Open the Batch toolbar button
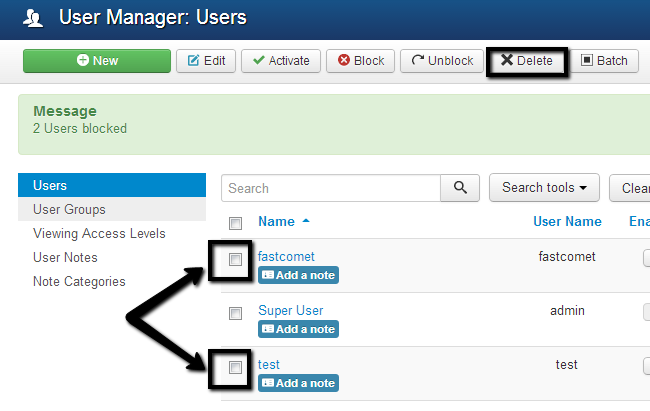 pyautogui.click(x=604, y=60)
